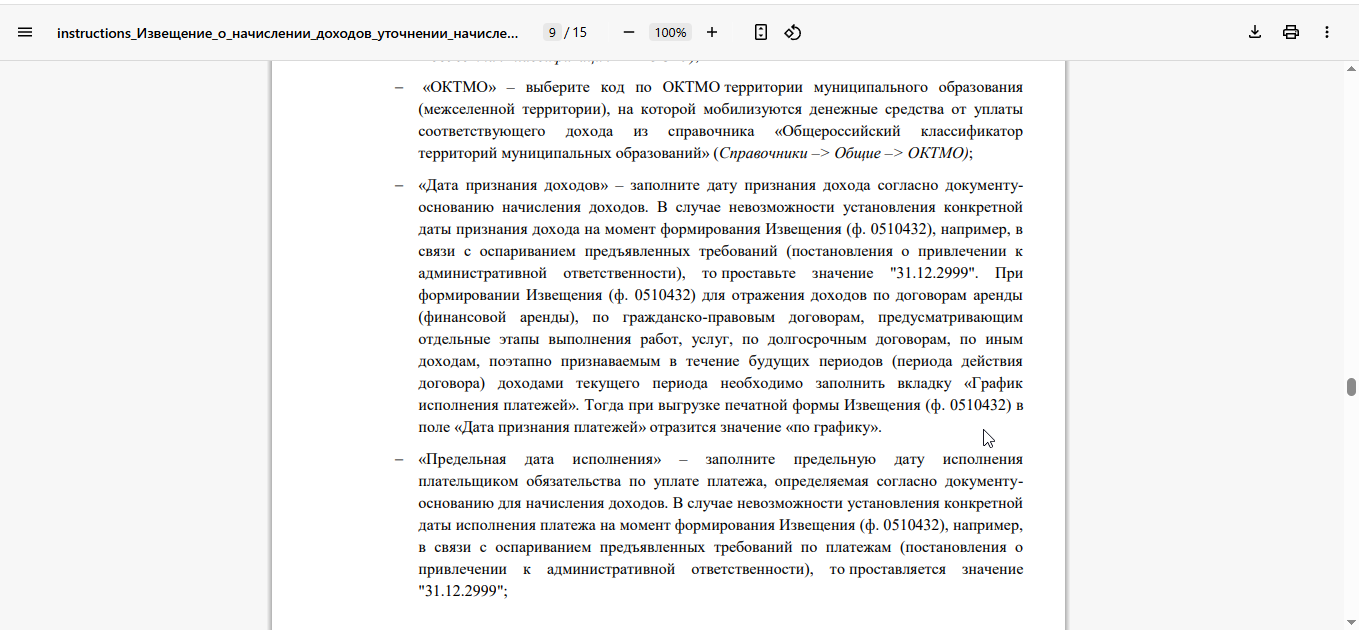Click the text «Предельная дата исполнения»
The image size is (1359, 630).
pyautogui.click(x=541, y=459)
